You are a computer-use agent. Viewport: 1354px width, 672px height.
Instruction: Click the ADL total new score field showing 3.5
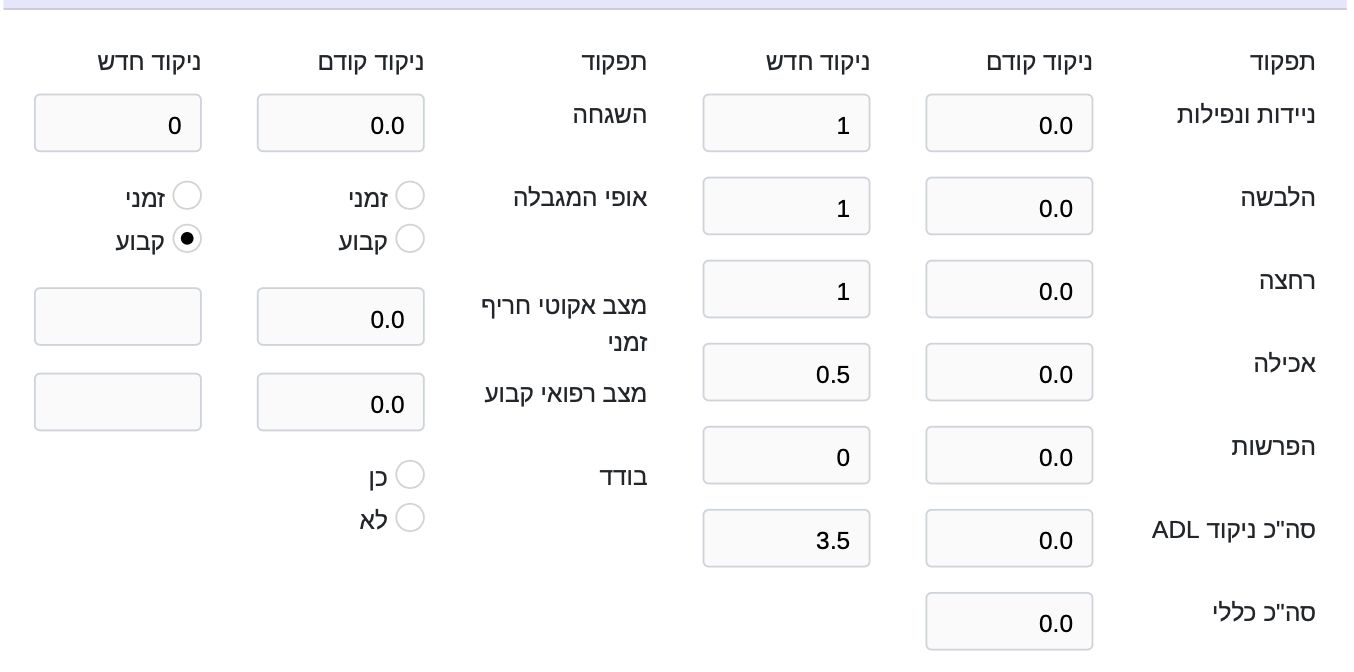tap(786, 538)
